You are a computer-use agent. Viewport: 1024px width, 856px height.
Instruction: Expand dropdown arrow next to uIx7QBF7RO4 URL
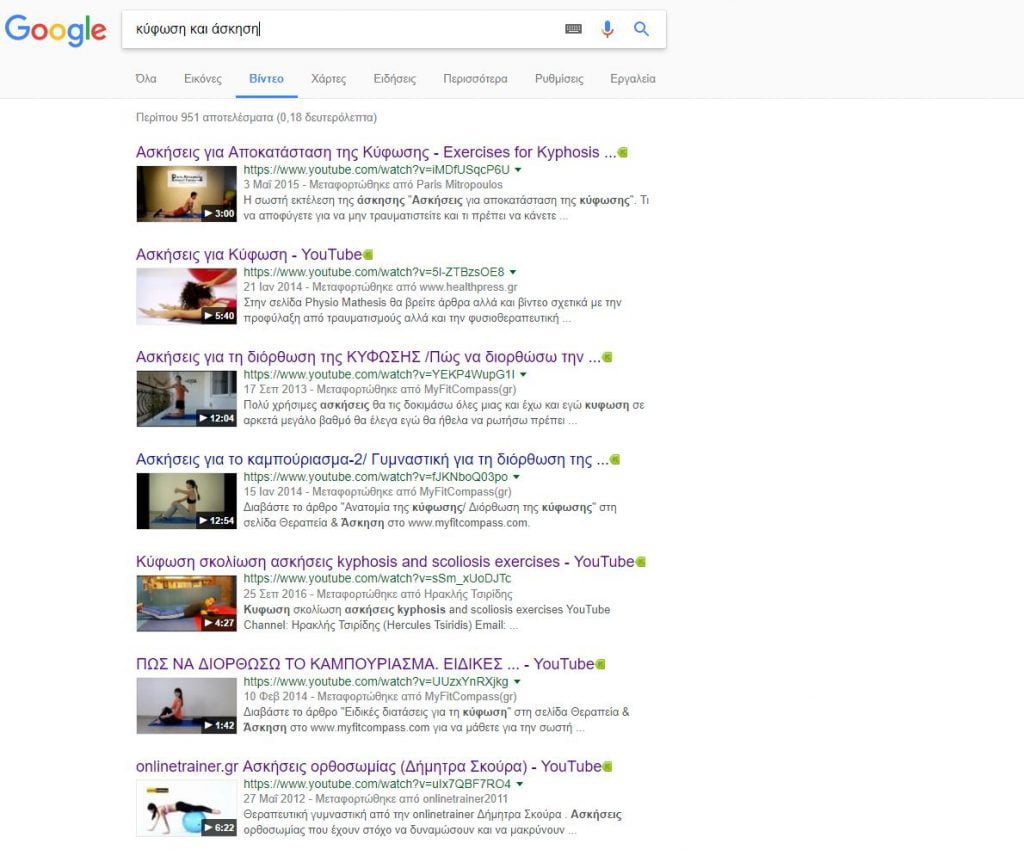point(520,784)
